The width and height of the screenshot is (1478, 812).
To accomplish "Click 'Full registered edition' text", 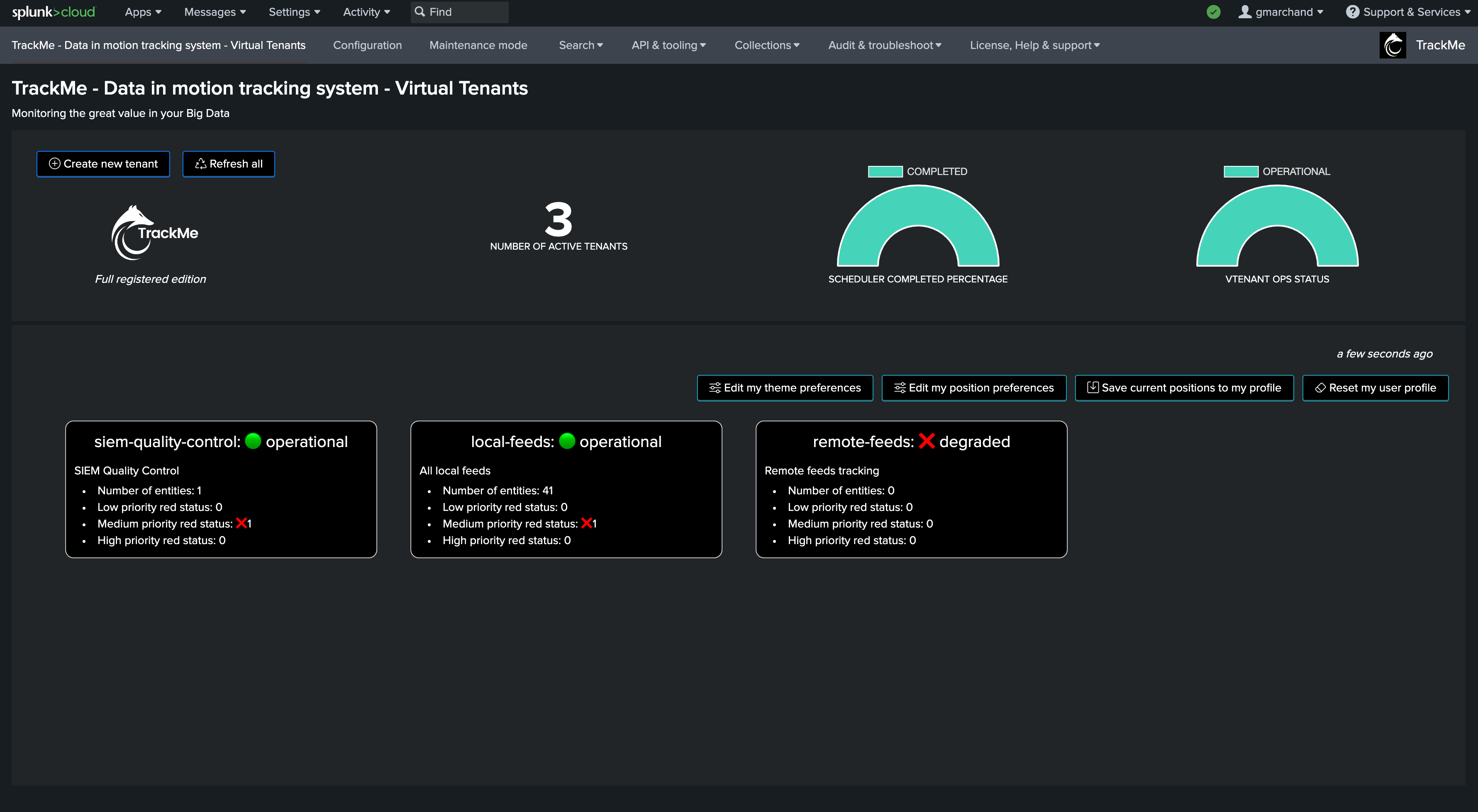I will pyautogui.click(x=150, y=279).
